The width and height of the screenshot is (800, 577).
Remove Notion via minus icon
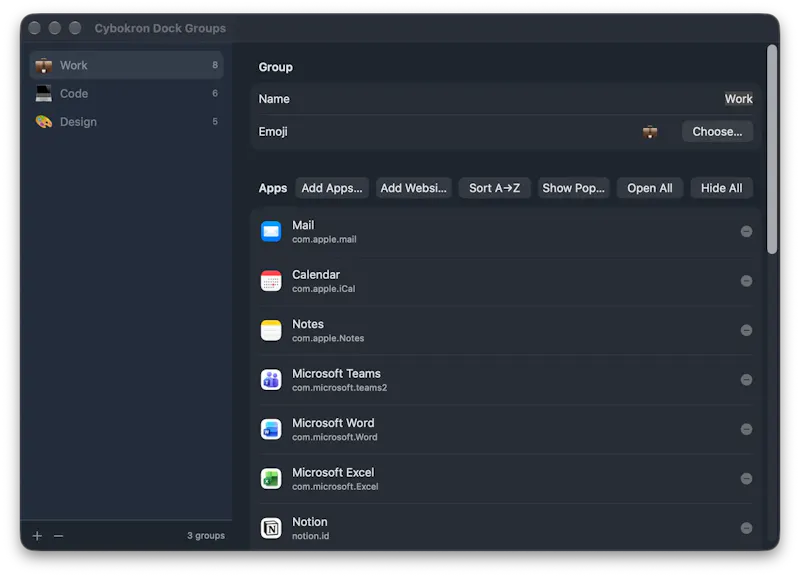pyautogui.click(x=746, y=529)
